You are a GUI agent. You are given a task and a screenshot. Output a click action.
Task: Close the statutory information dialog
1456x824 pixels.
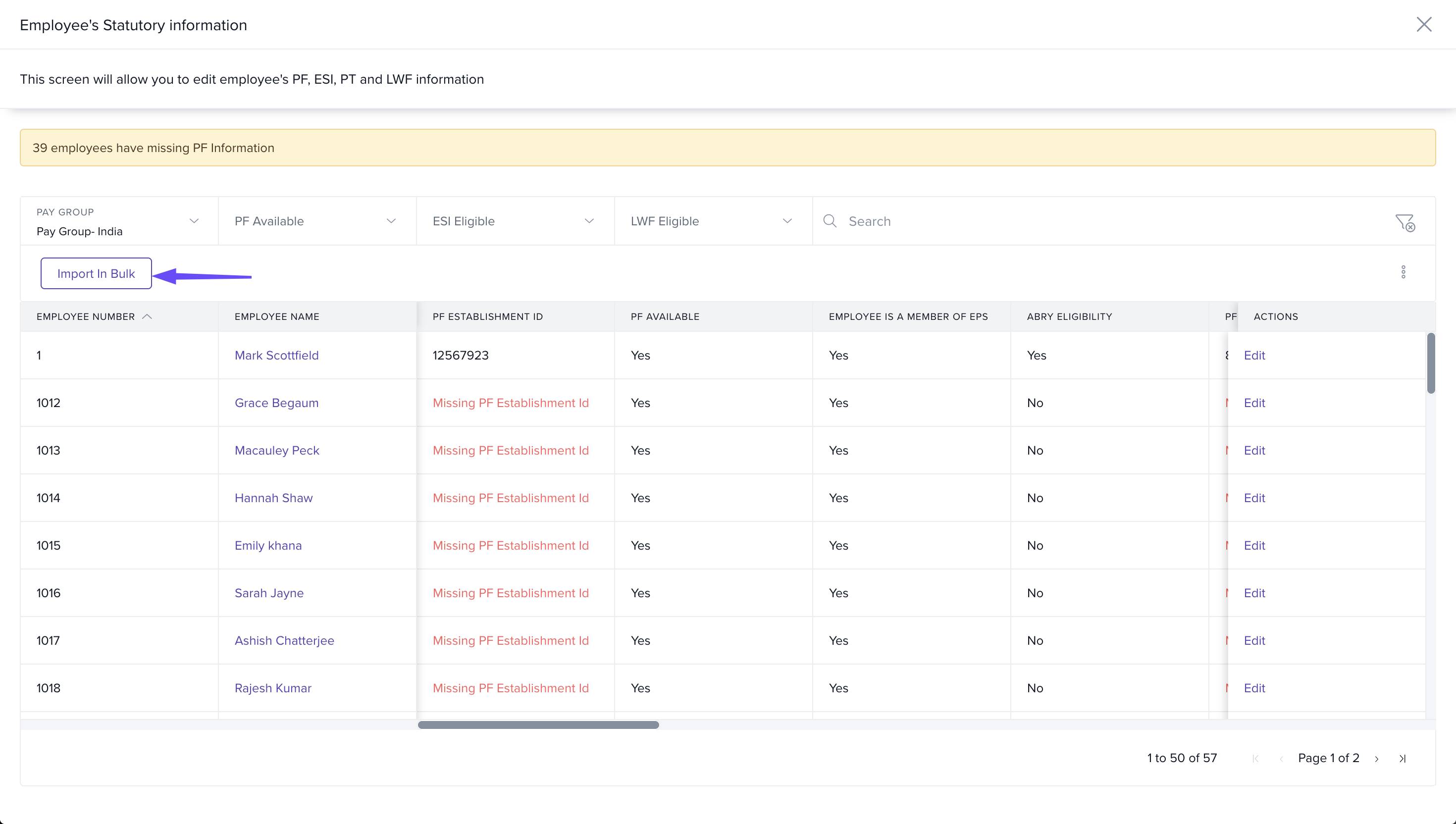(1424, 24)
